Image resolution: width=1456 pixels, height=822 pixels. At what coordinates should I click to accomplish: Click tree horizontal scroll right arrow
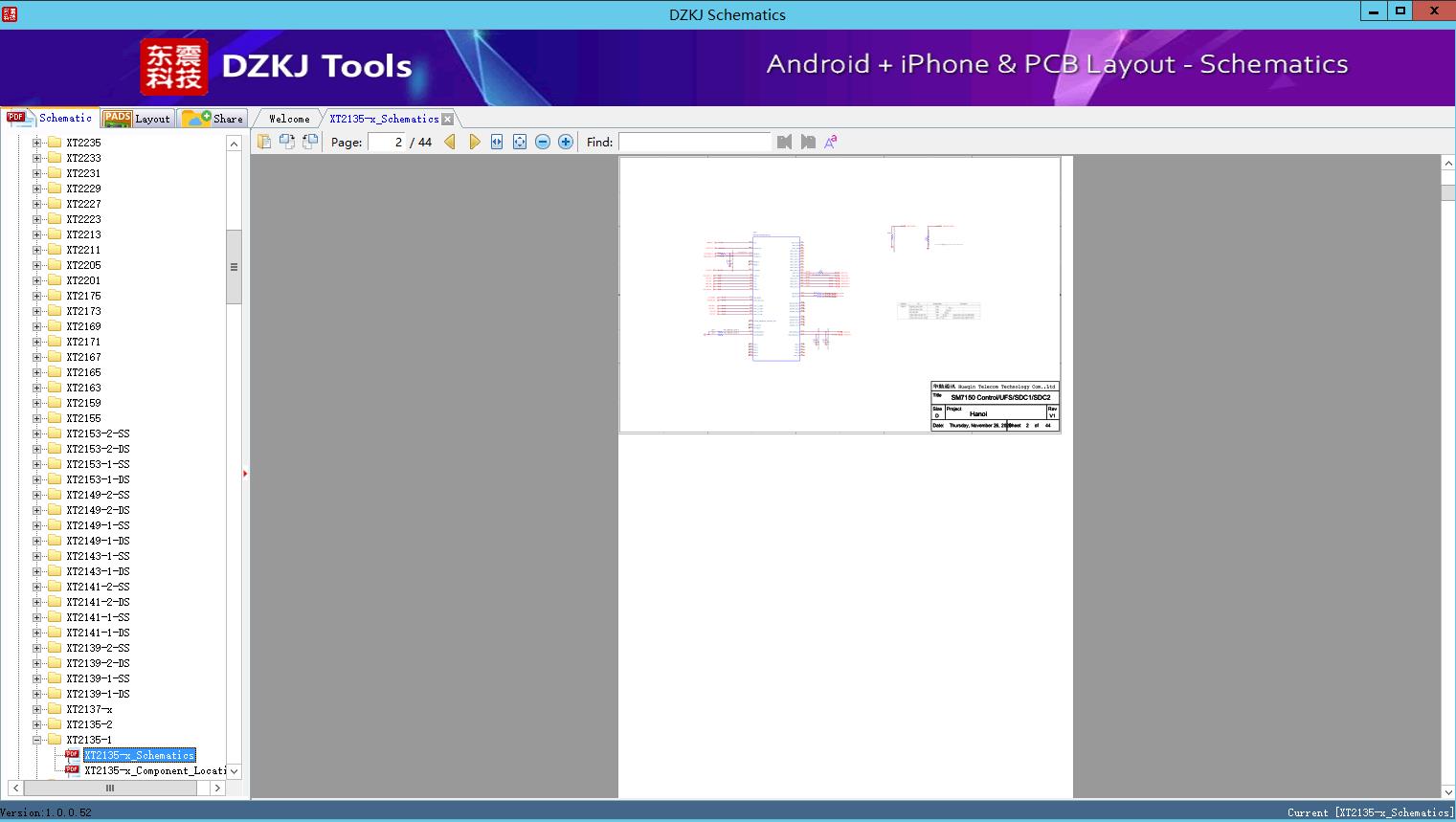[x=217, y=788]
